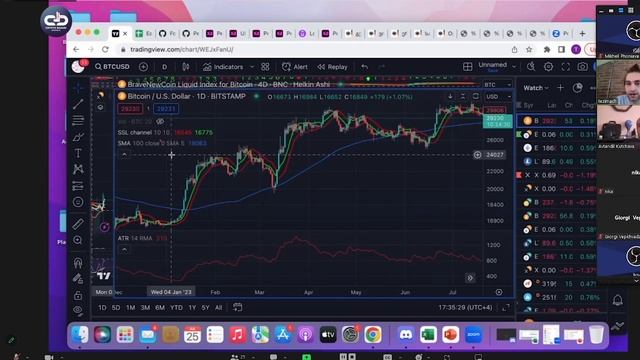Open the D timeframe interval selector
Image resolution: width=640 pixels, height=360 pixels.
coord(164,67)
